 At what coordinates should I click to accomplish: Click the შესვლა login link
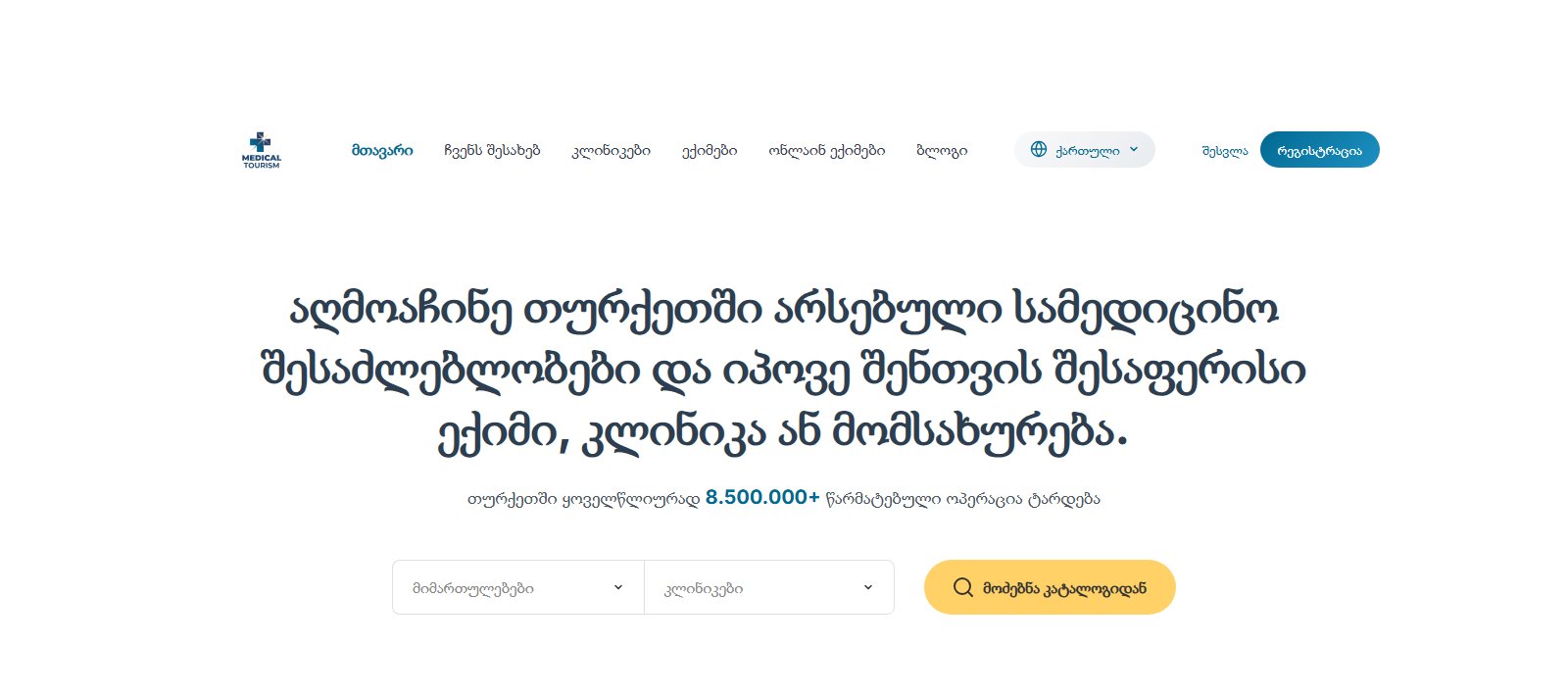click(1225, 150)
